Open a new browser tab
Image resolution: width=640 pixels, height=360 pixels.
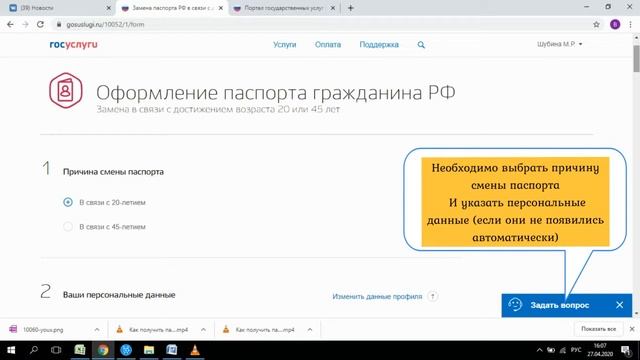pos(351,8)
